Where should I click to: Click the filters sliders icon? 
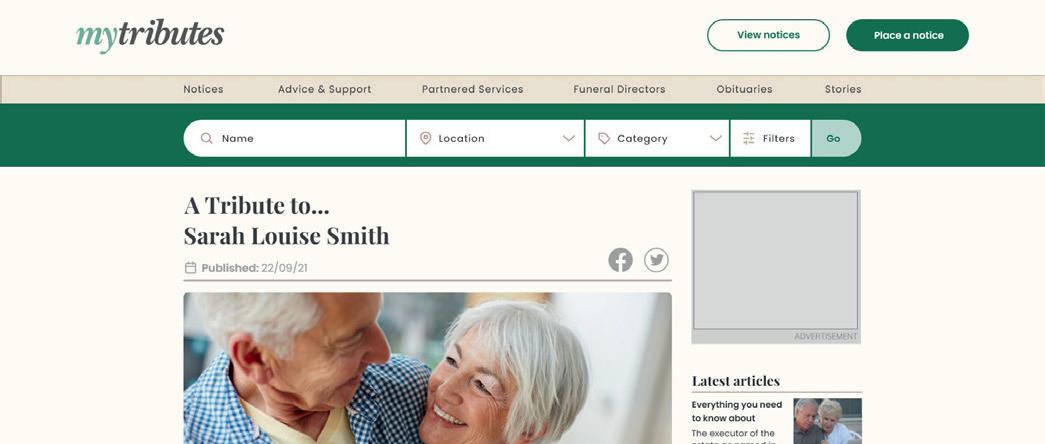click(x=749, y=138)
